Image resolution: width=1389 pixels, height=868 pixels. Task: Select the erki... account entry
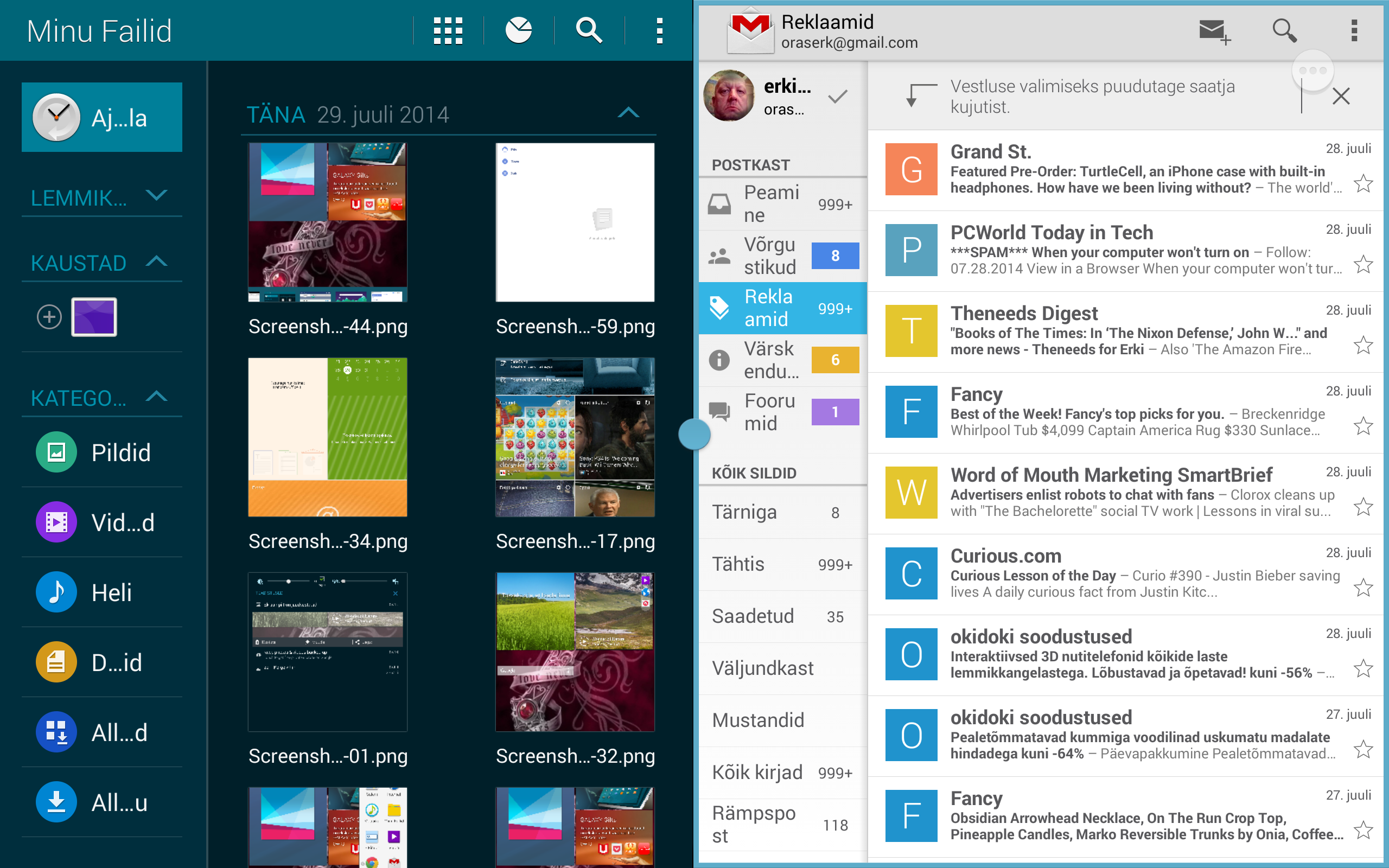783,97
